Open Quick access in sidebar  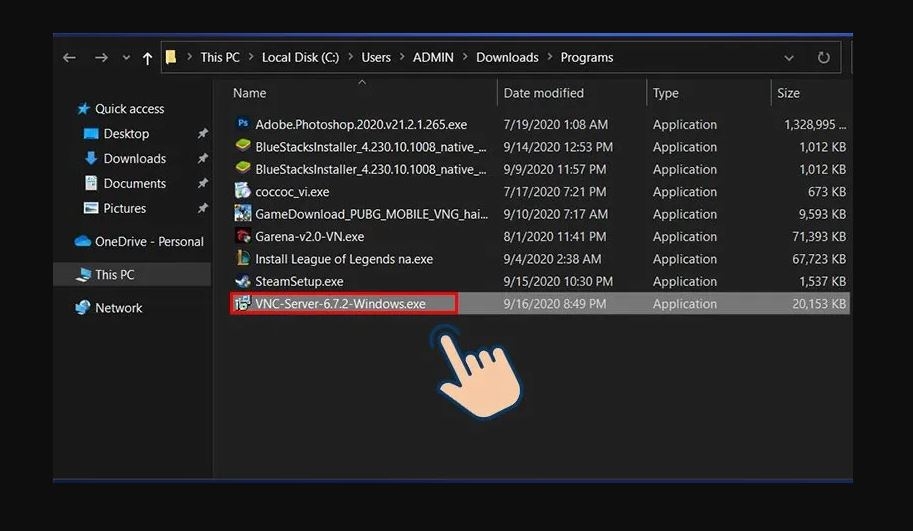(129, 109)
